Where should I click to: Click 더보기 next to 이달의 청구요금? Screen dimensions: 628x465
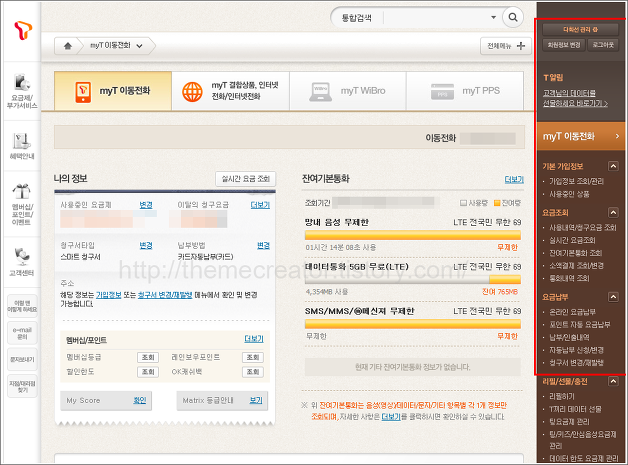click(x=260, y=205)
